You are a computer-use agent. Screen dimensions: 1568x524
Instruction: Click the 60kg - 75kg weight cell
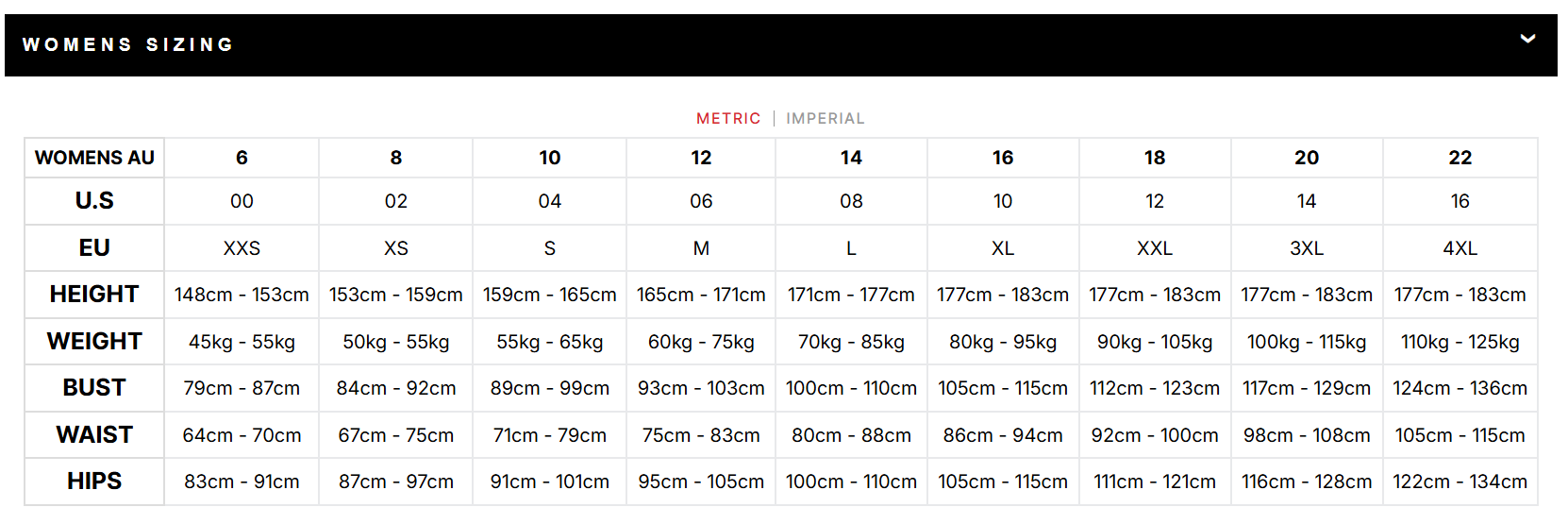[x=701, y=342]
